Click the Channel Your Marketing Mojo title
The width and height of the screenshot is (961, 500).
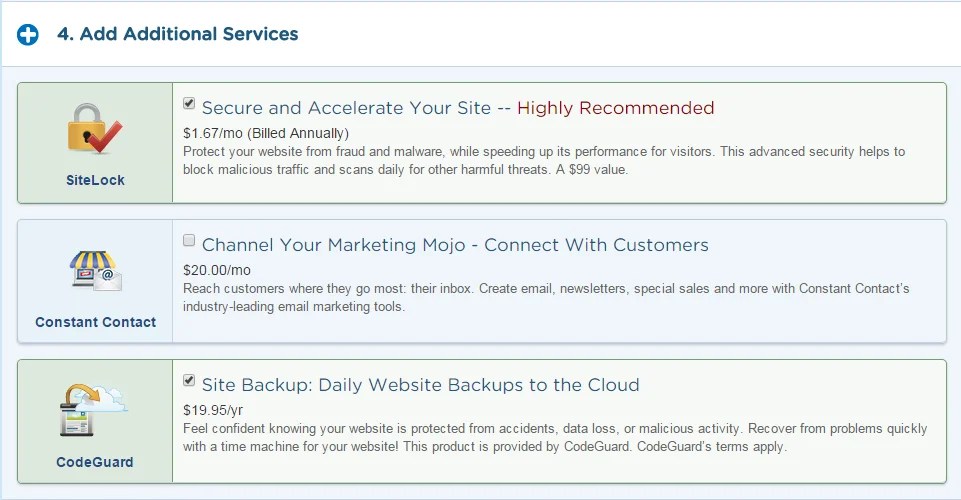455,245
